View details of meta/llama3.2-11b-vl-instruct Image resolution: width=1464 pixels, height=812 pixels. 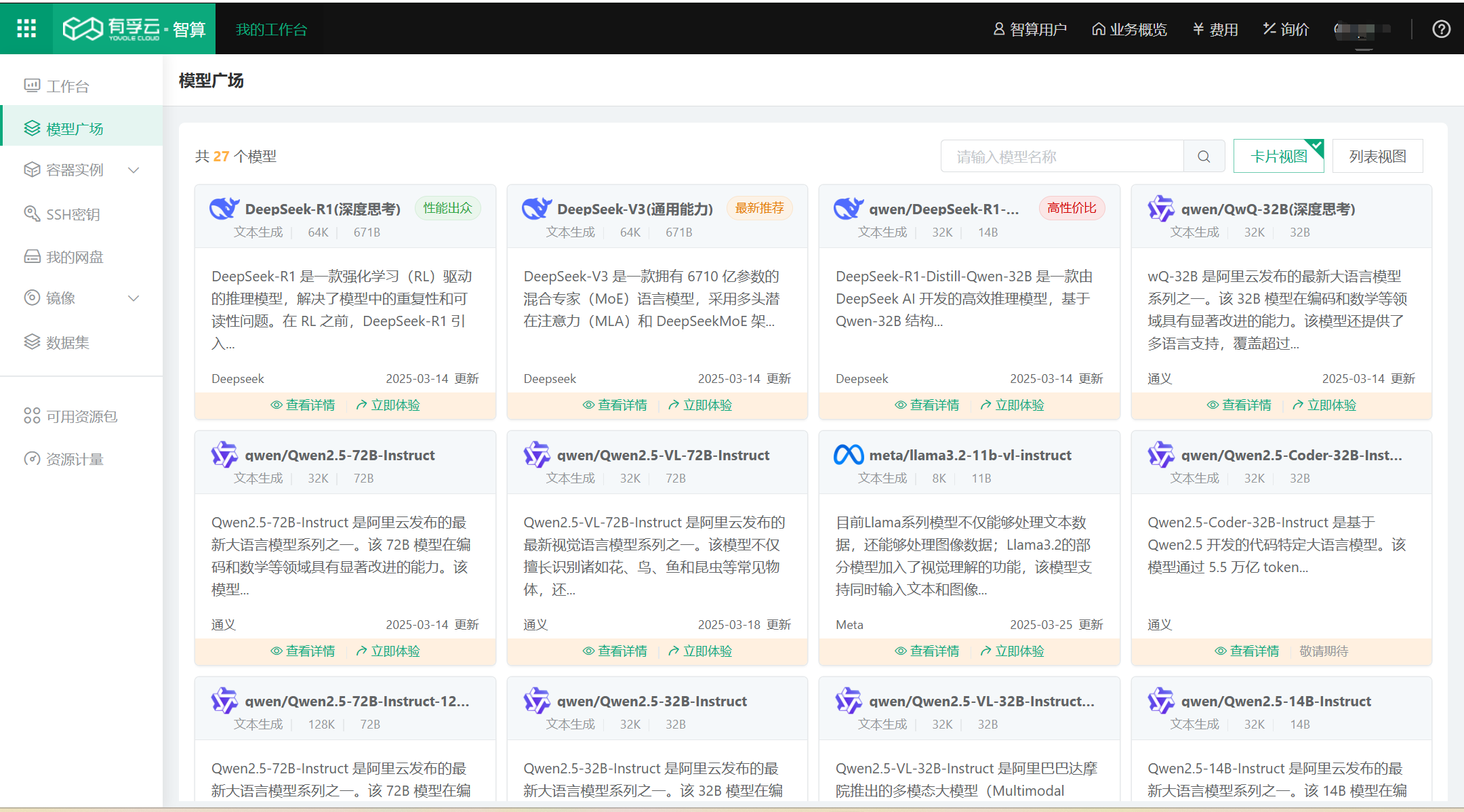click(927, 651)
